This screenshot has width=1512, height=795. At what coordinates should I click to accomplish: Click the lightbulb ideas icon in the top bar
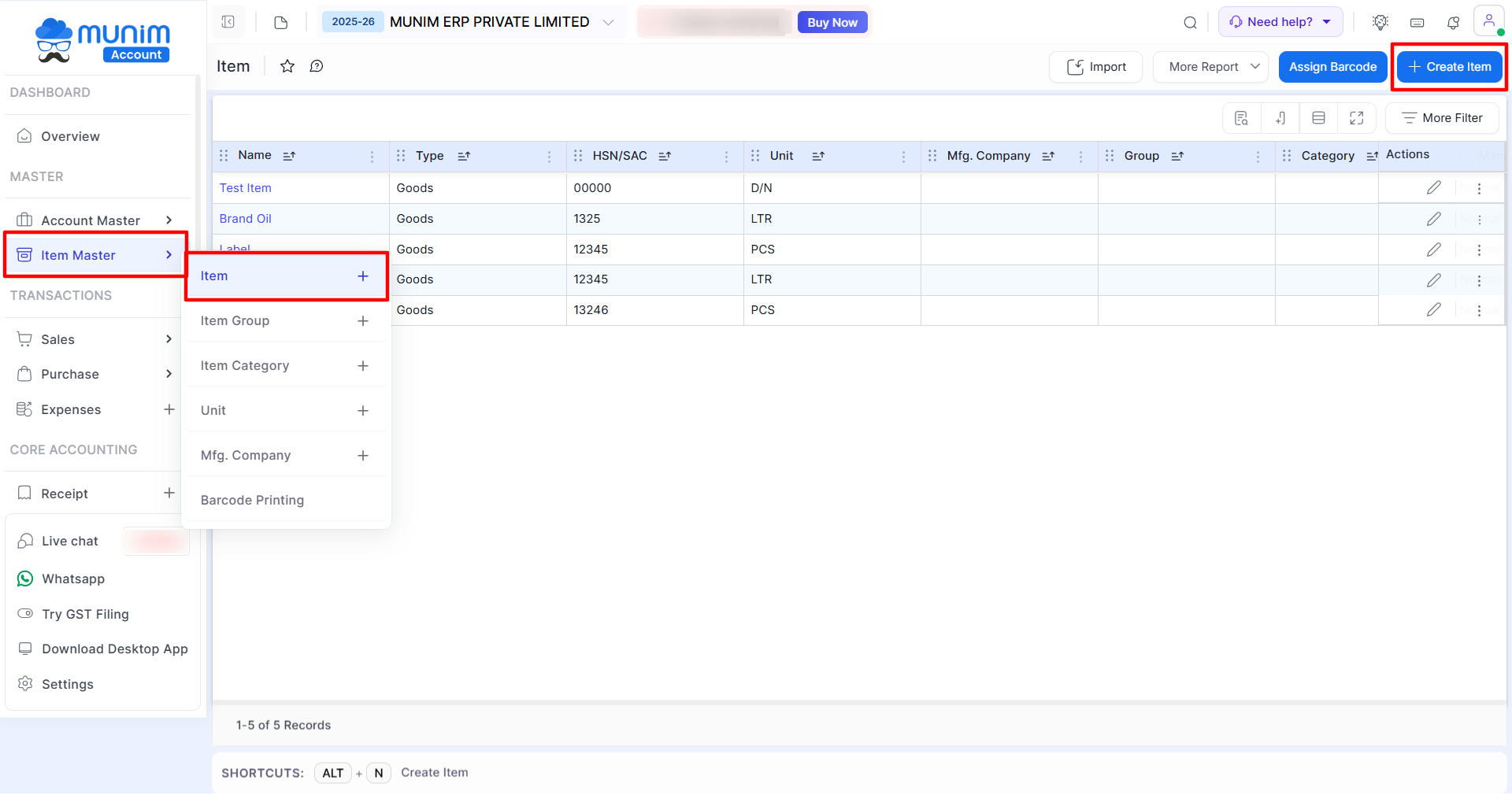[1380, 22]
